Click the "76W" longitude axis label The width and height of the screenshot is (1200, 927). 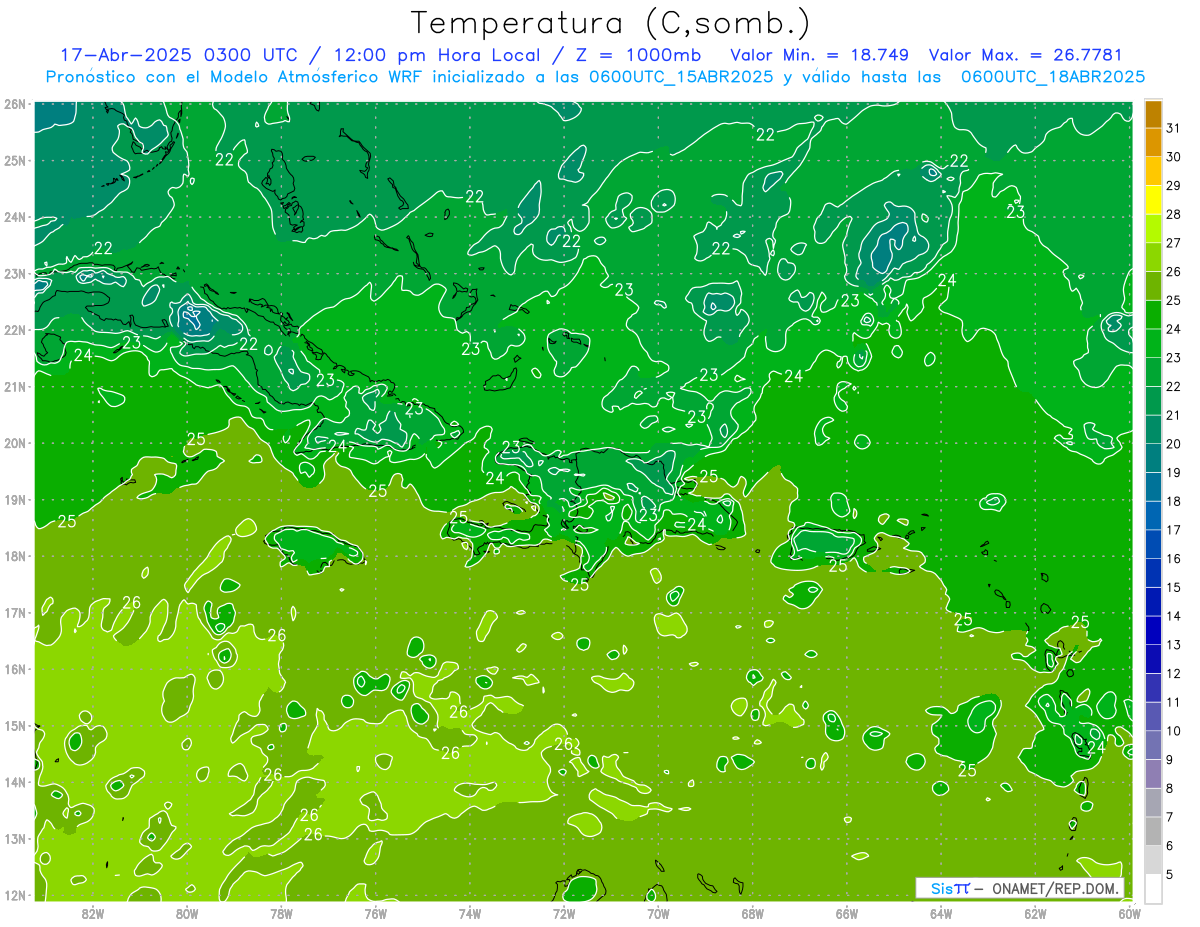pos(376,913)
